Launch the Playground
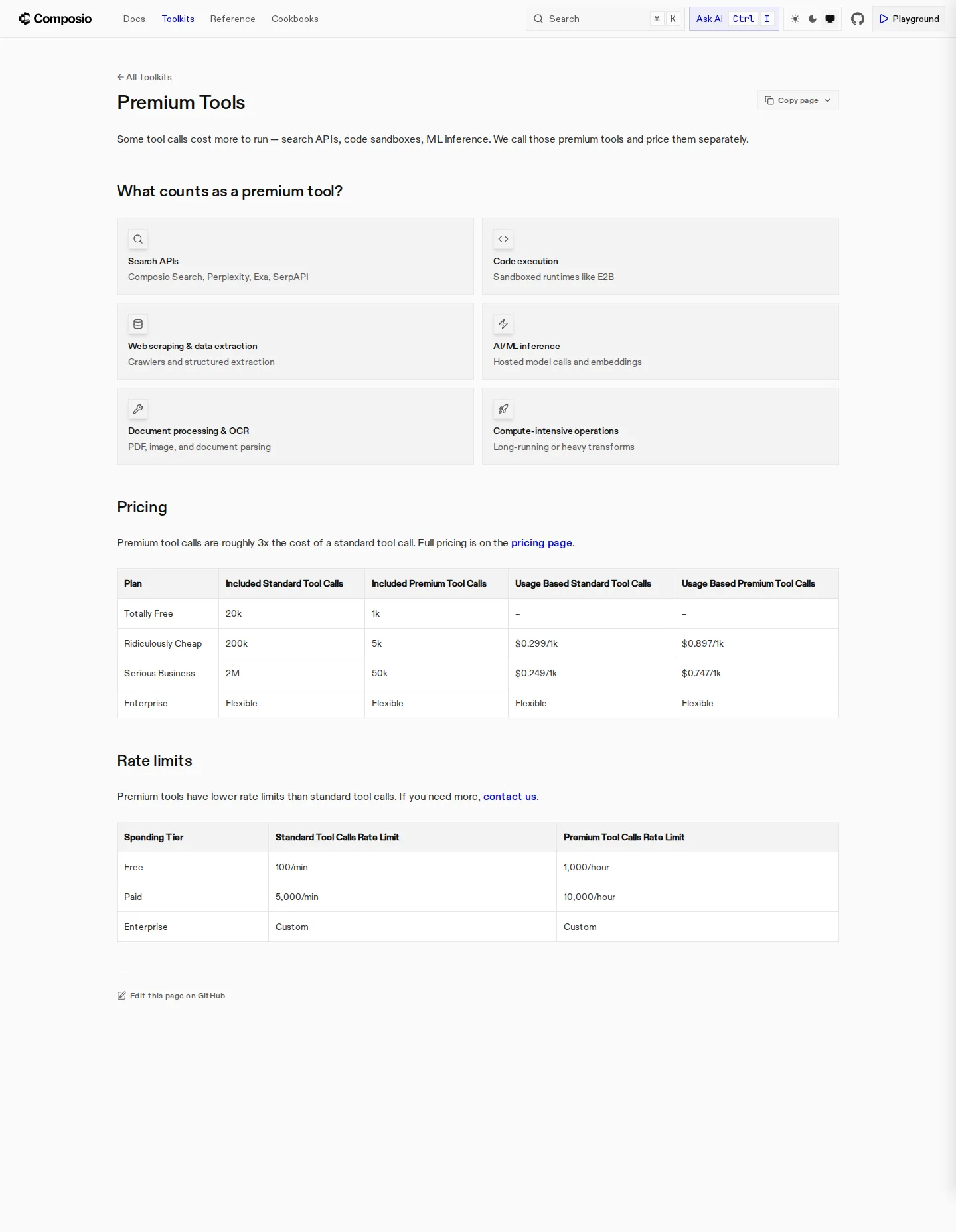 (x=909, y=19)
